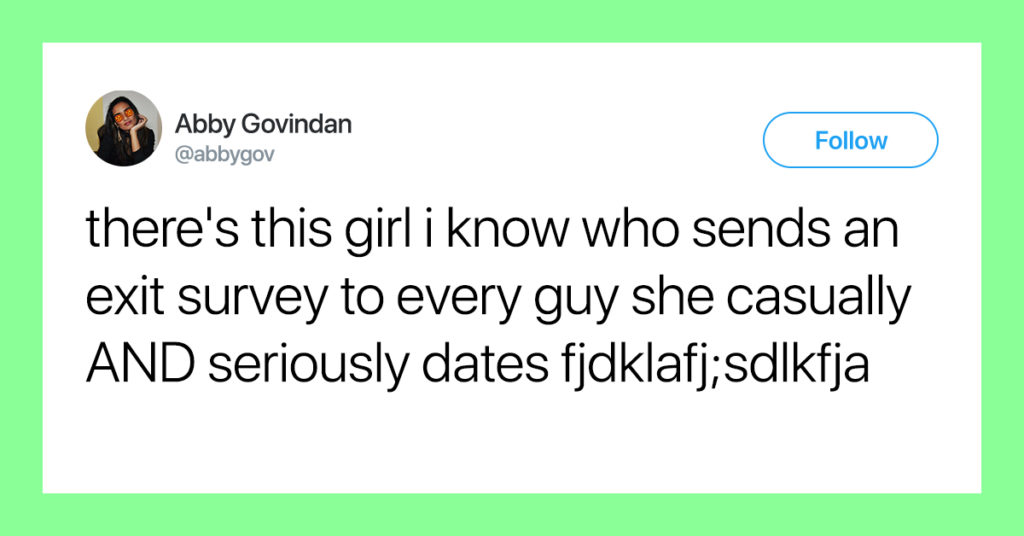Click the words 'exit survey' in tweet
The image size is (1024, 536).
[x=206, y=297]
